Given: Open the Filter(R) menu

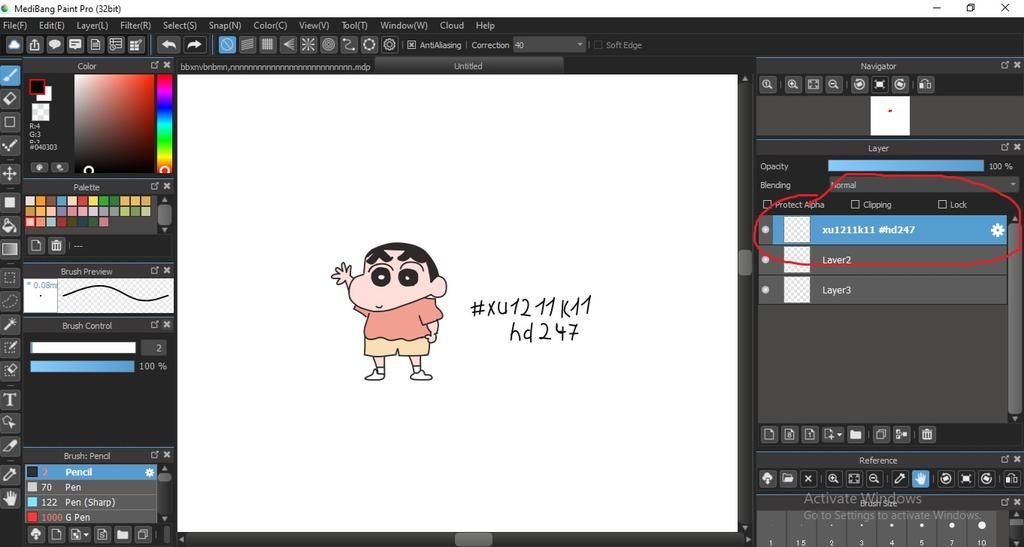Looking at the screenshot, I should pos(135,25).
